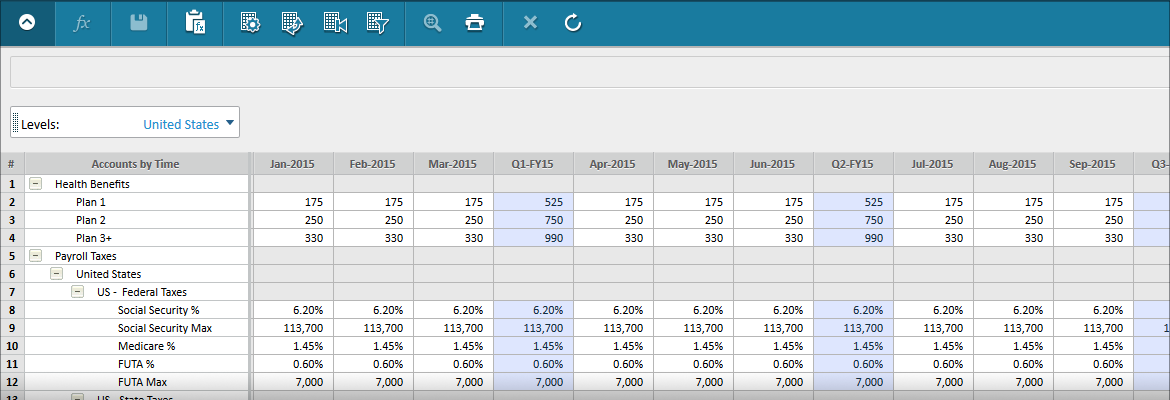Viewport: 1170px width, 400px height.
Task: Select the Plan 3+ row label
Action: 94,238
